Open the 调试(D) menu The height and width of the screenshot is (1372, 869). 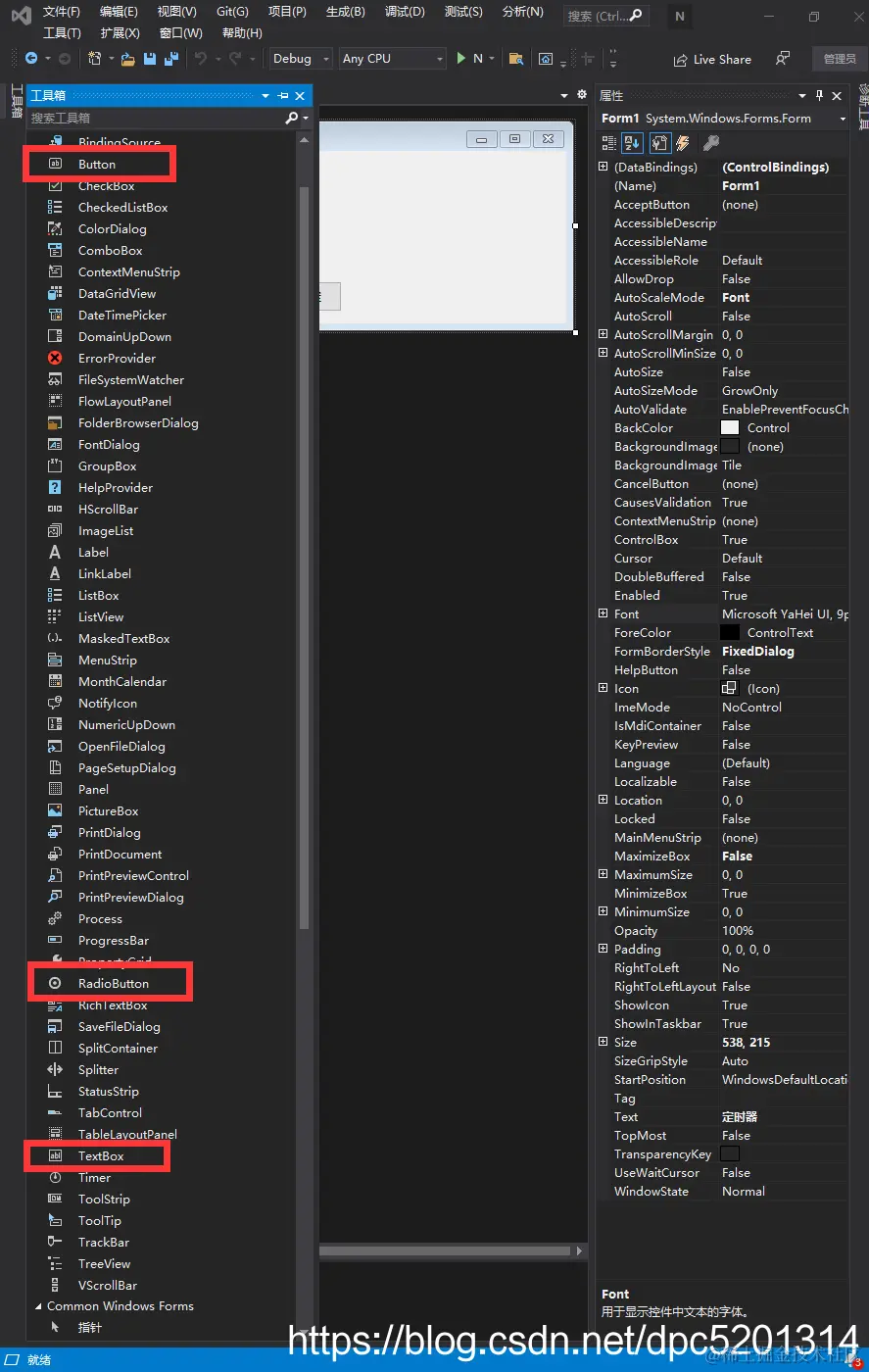pyautogui.click(x=405, y=12)
